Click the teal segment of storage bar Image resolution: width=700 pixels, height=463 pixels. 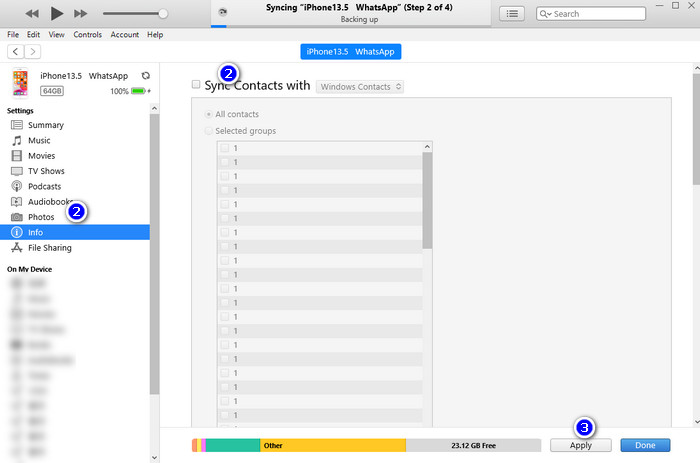coord(233,445)
